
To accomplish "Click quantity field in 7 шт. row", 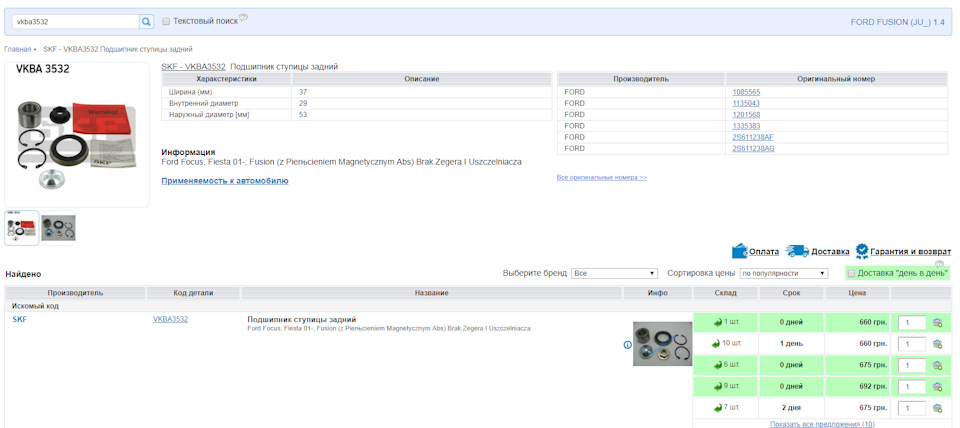I will click(x=912, y=408).
